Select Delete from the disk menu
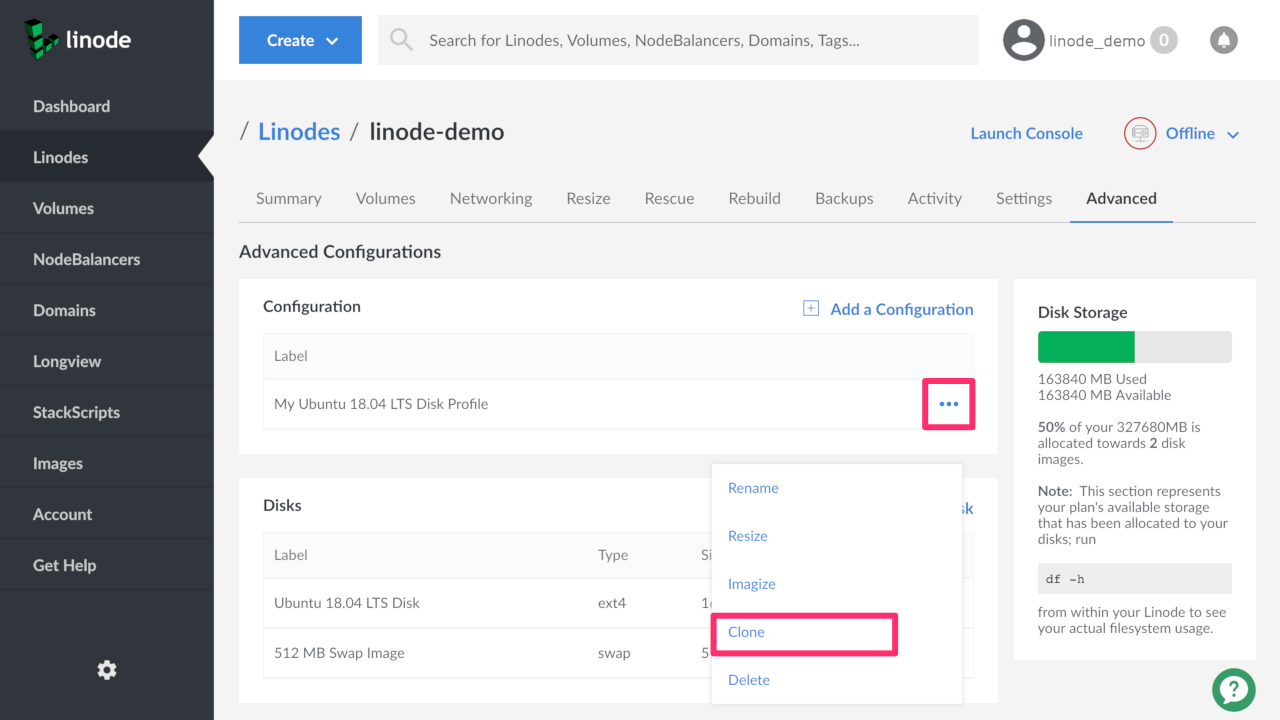Screen dimensions: 1280x720 pos(748,680)
